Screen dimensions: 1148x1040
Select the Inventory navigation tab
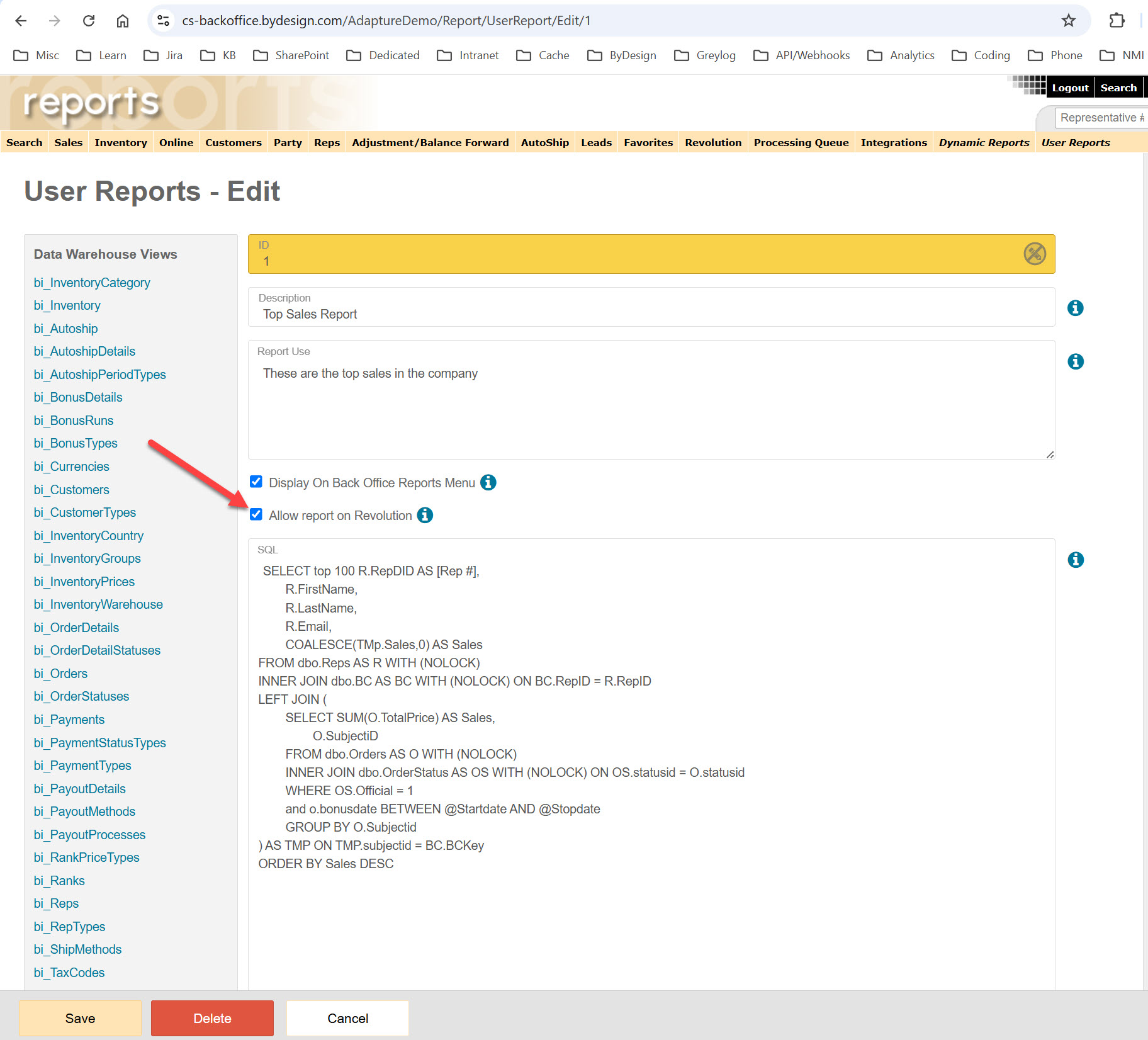(120, 142)
